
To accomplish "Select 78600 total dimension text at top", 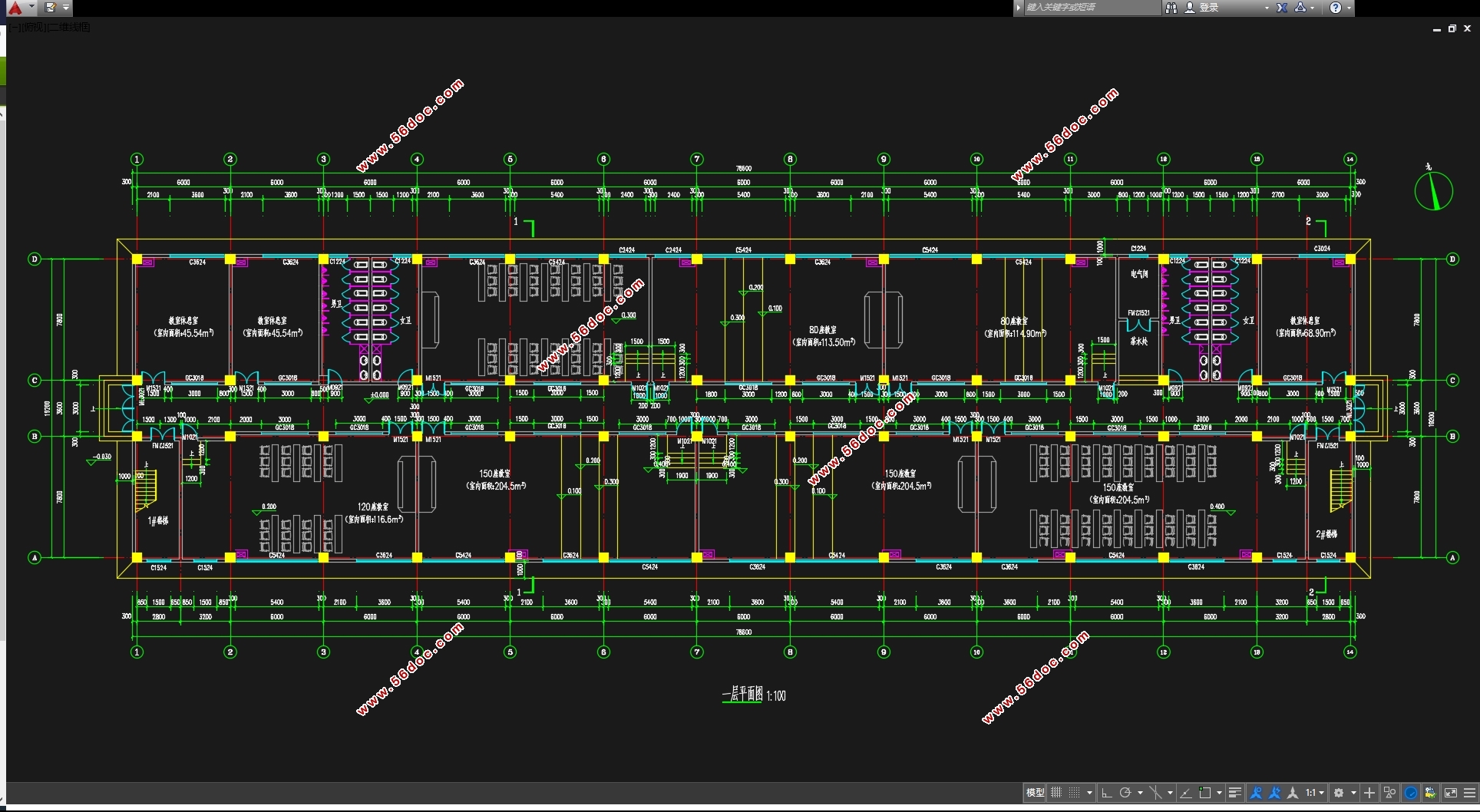I will (x=744, y=169).
